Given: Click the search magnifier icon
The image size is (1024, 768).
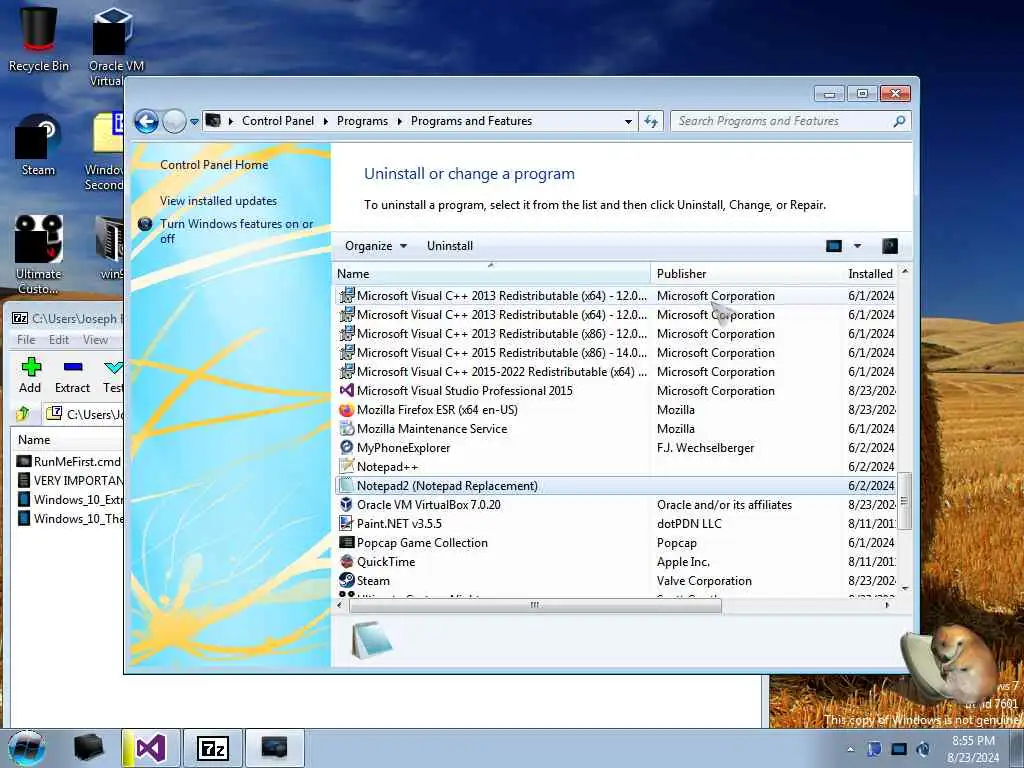Looking at the screenshot, I should point(899,121).
